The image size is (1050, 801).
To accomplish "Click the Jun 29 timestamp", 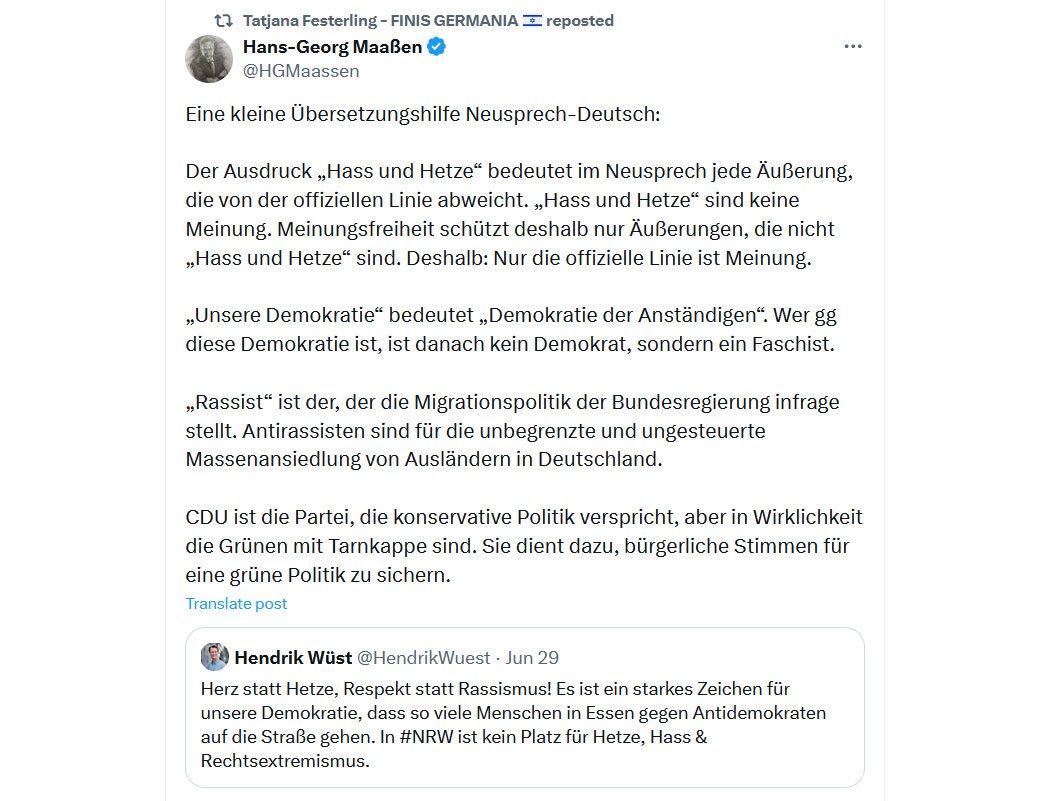I will pyautogui.click(x=532, y=658).
